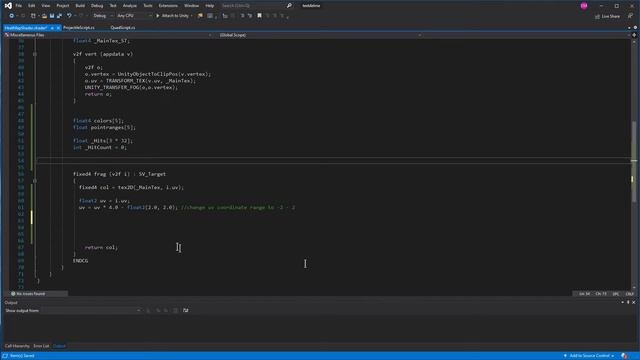Click the Undo toolbar icon
Screen dimensions: 640x360
(69, 16)
